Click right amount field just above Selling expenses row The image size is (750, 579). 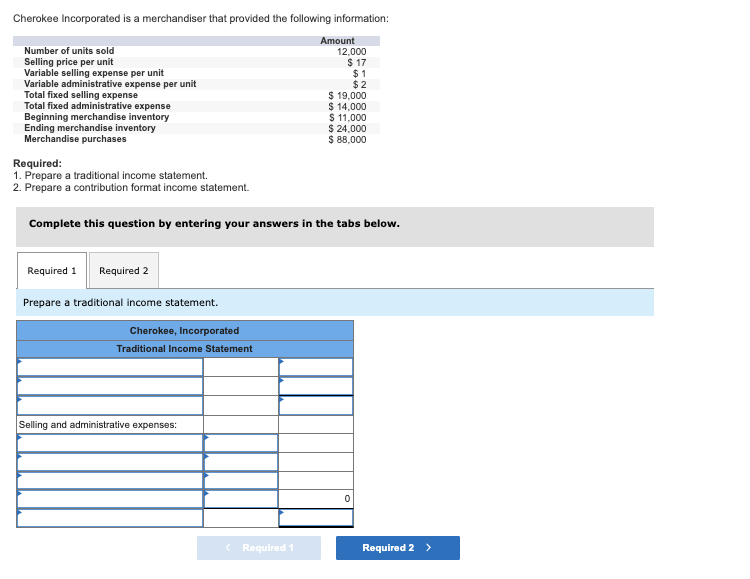click(x=316, y=405)
